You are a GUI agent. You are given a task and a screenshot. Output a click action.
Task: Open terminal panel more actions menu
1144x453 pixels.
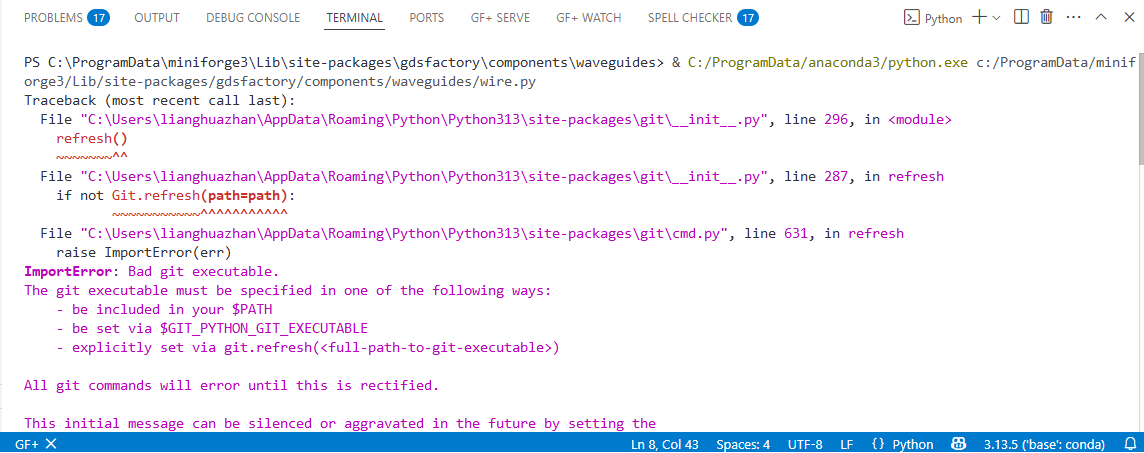click(x=1072, y=18)
